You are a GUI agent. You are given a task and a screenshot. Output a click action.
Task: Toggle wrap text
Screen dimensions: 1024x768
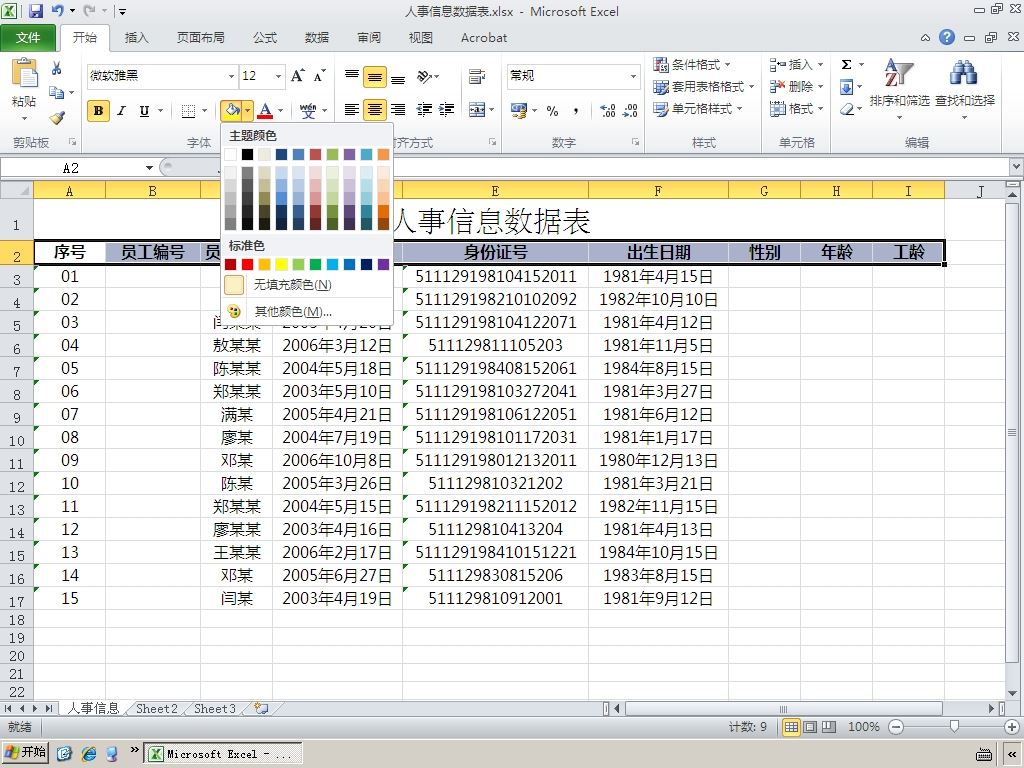tap(477, 76)
